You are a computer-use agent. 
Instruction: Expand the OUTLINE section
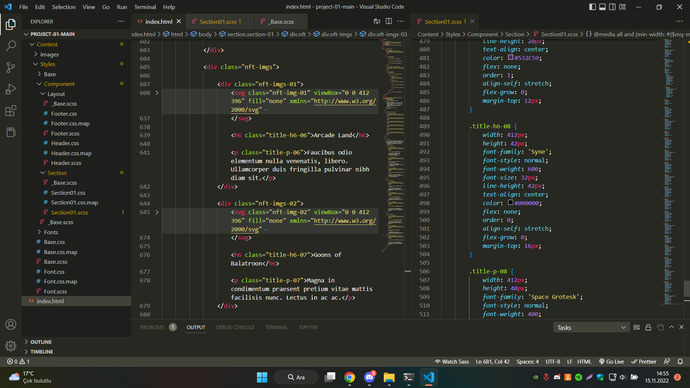pyautogui.click(x=41, y=342)
